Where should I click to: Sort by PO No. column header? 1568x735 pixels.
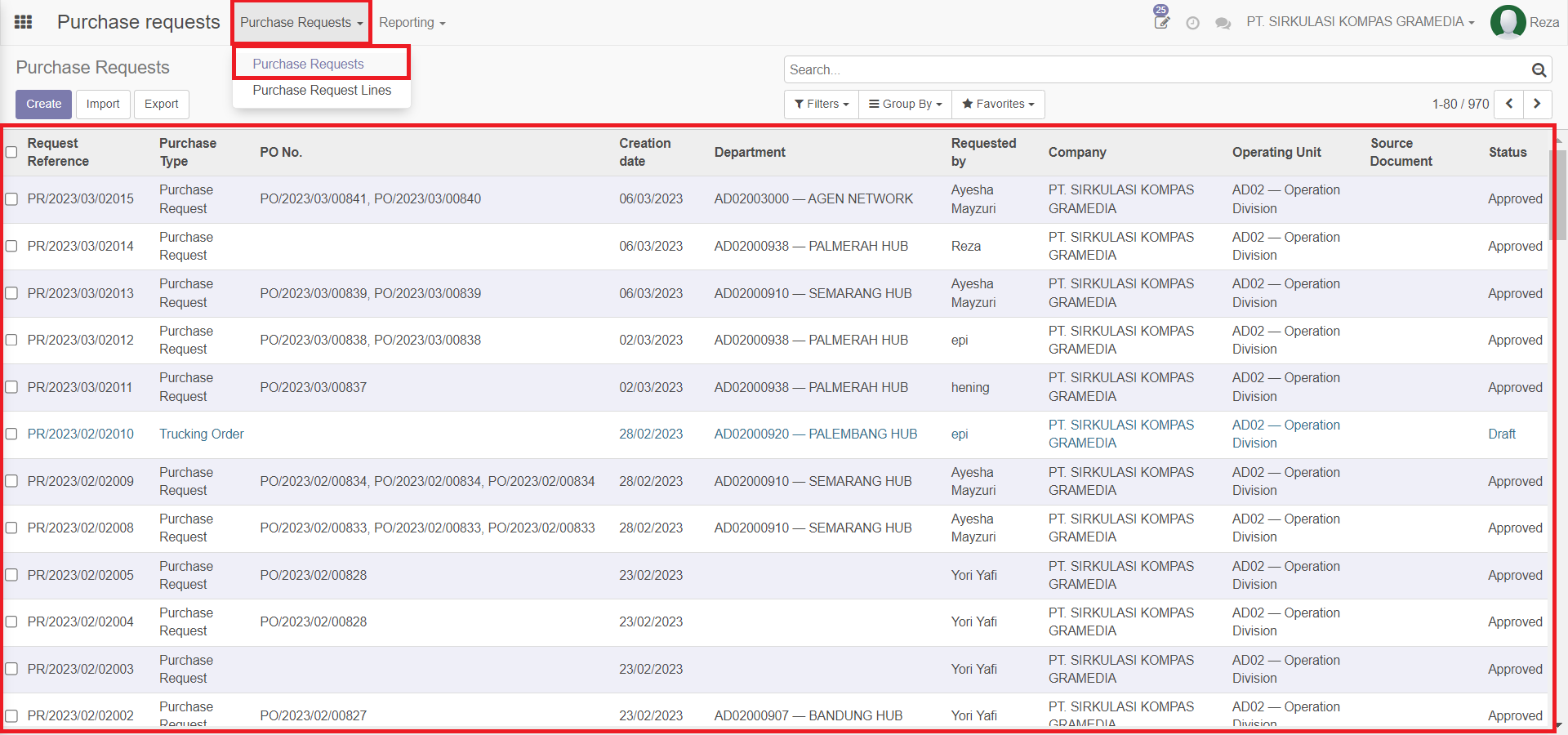[281, 152]
